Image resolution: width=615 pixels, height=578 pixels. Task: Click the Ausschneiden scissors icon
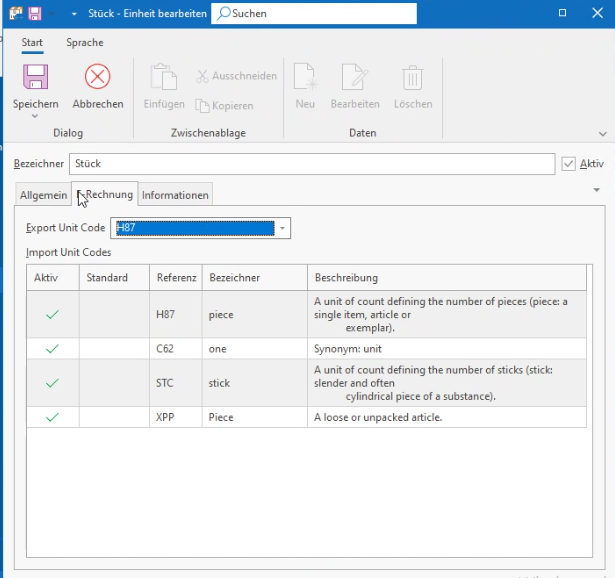203,76
